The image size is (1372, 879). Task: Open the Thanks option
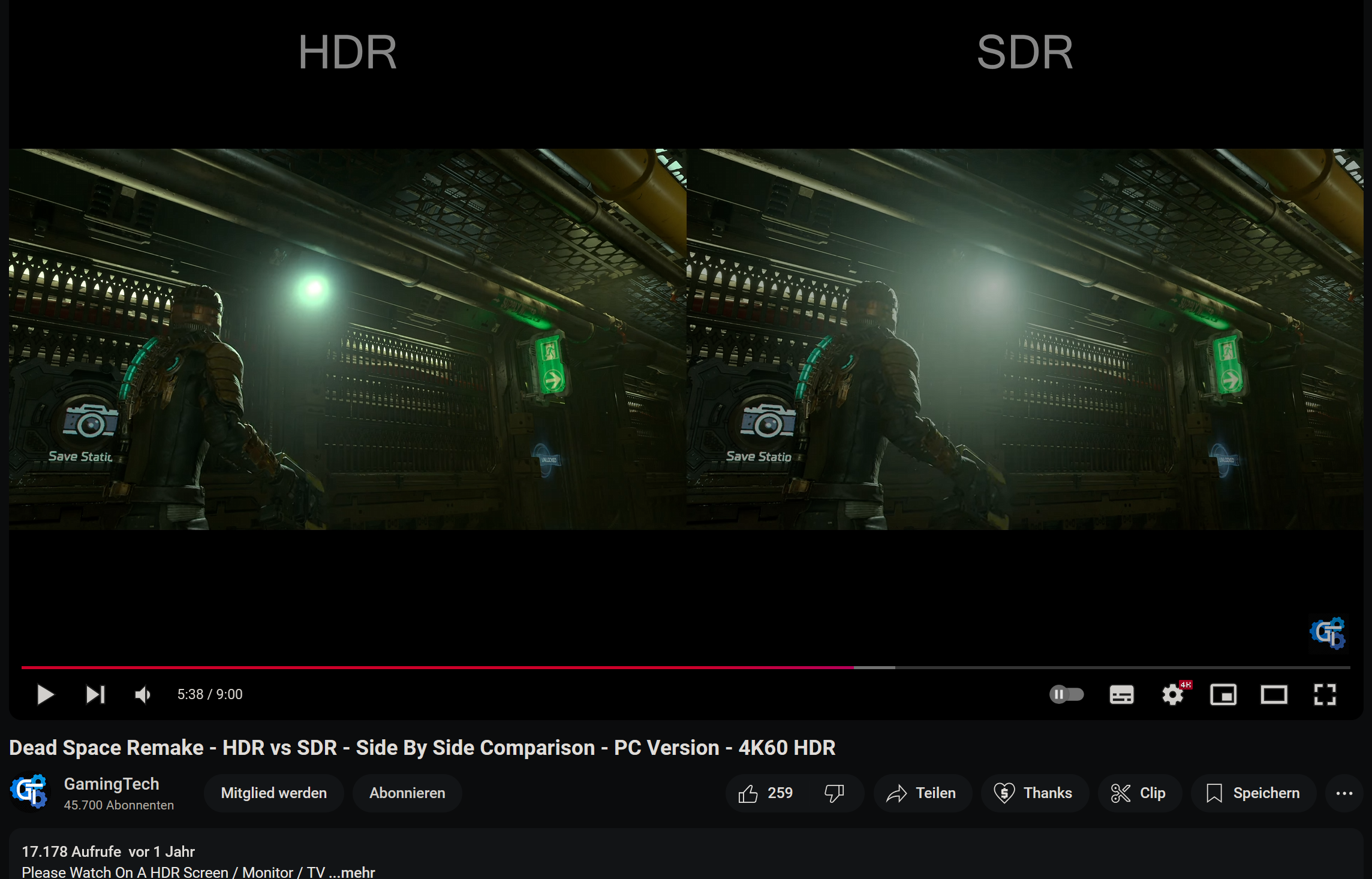coord(1034,793)
